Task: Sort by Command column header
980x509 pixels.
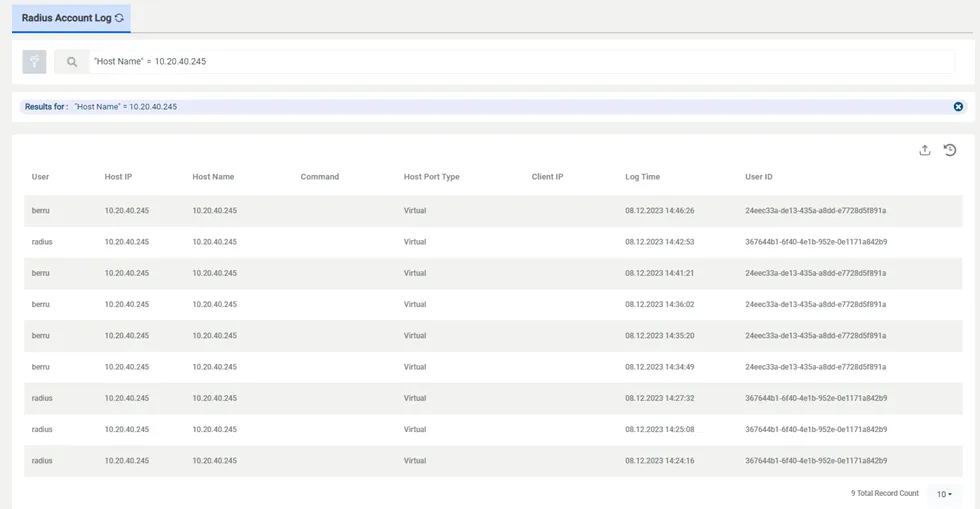Action: [320, 177]
